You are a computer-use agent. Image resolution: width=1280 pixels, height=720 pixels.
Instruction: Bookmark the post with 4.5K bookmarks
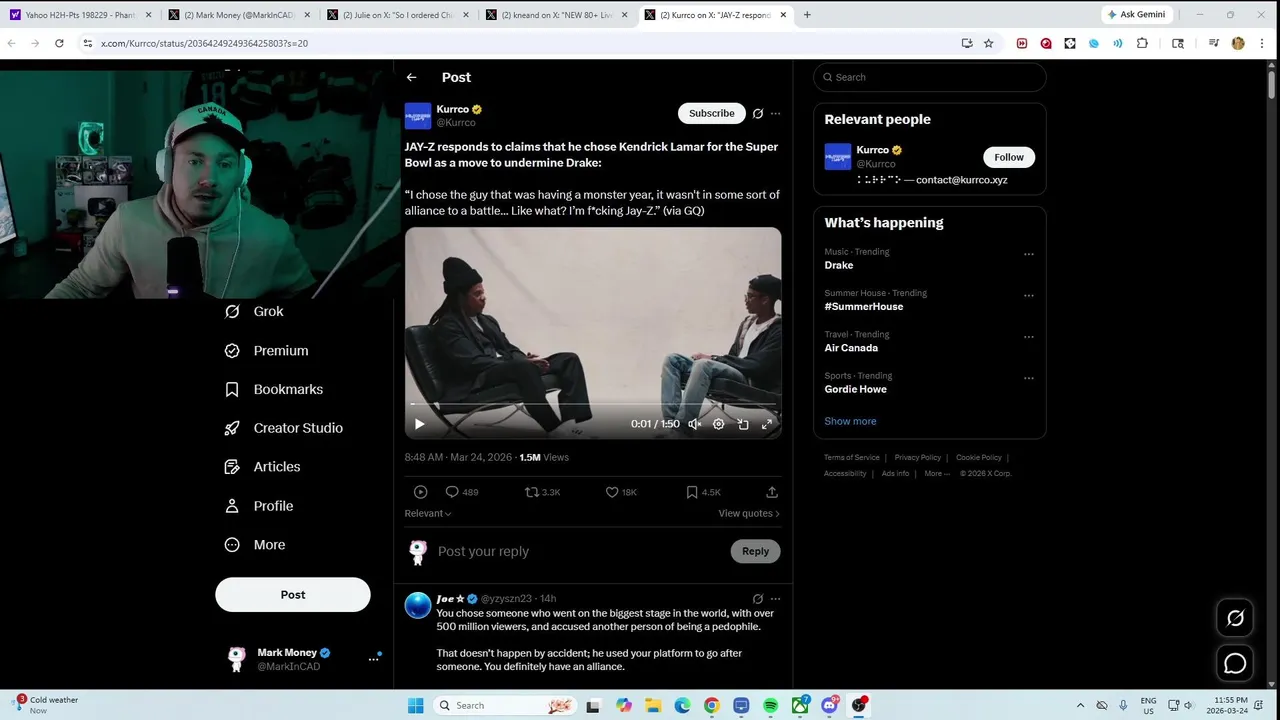[x=692, y=492]
